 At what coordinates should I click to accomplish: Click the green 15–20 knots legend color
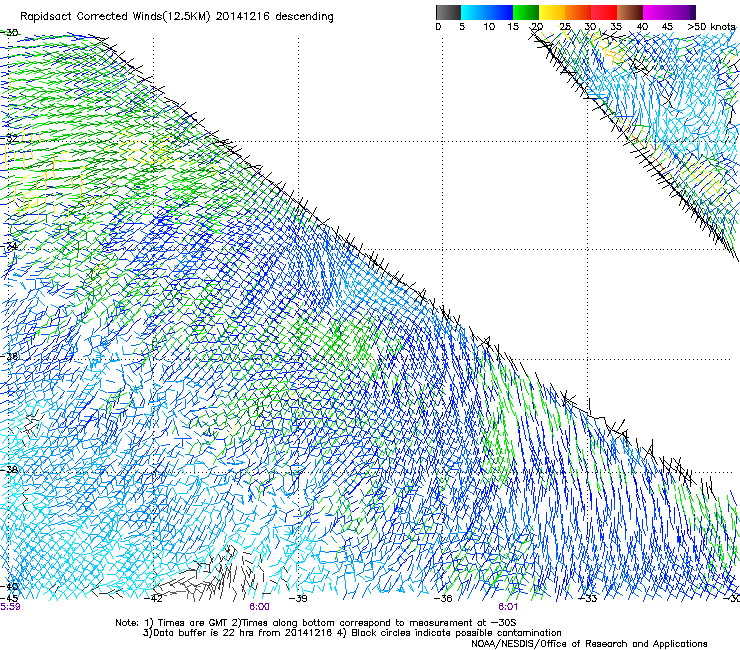[526, 12]
